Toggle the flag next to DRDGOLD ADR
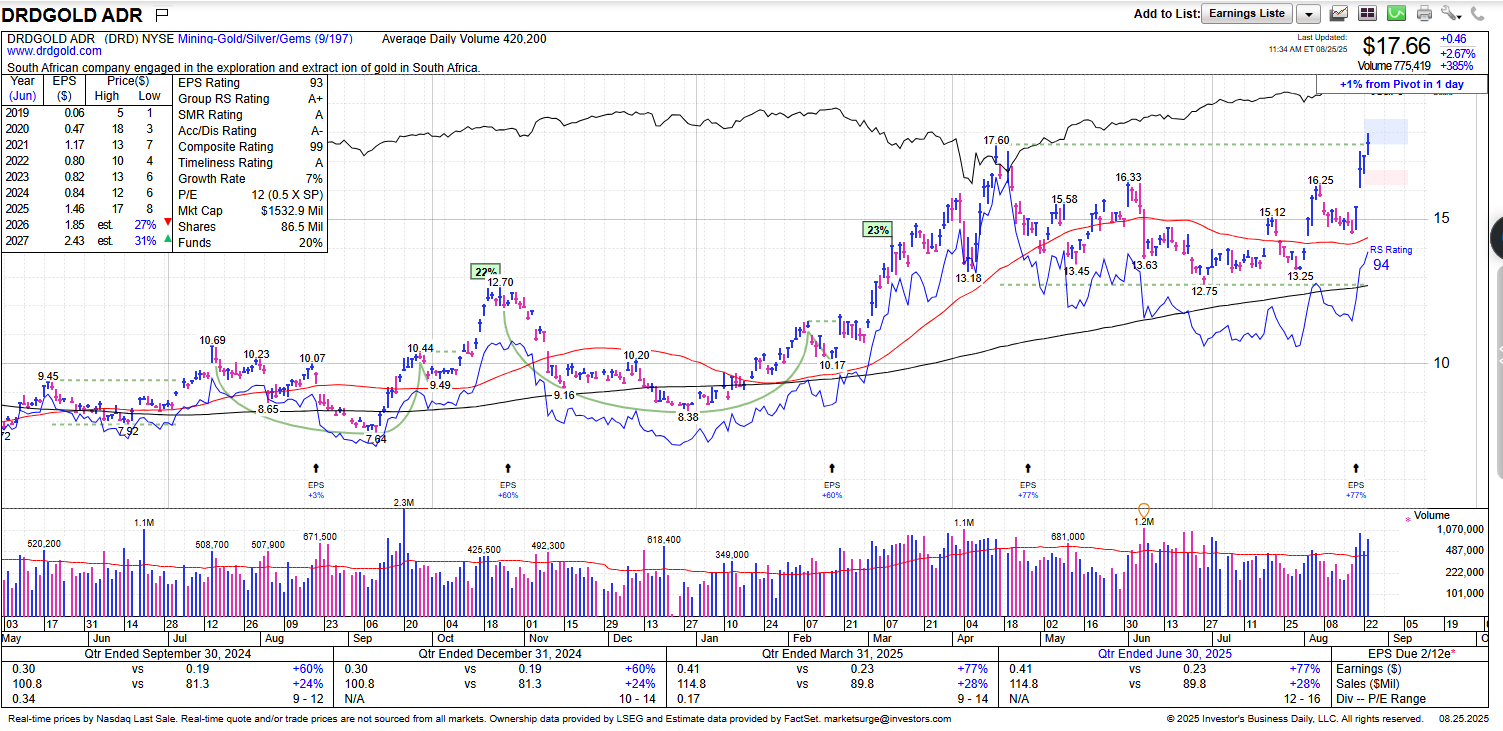The image size is (1503, 731). tap(162, 15)
